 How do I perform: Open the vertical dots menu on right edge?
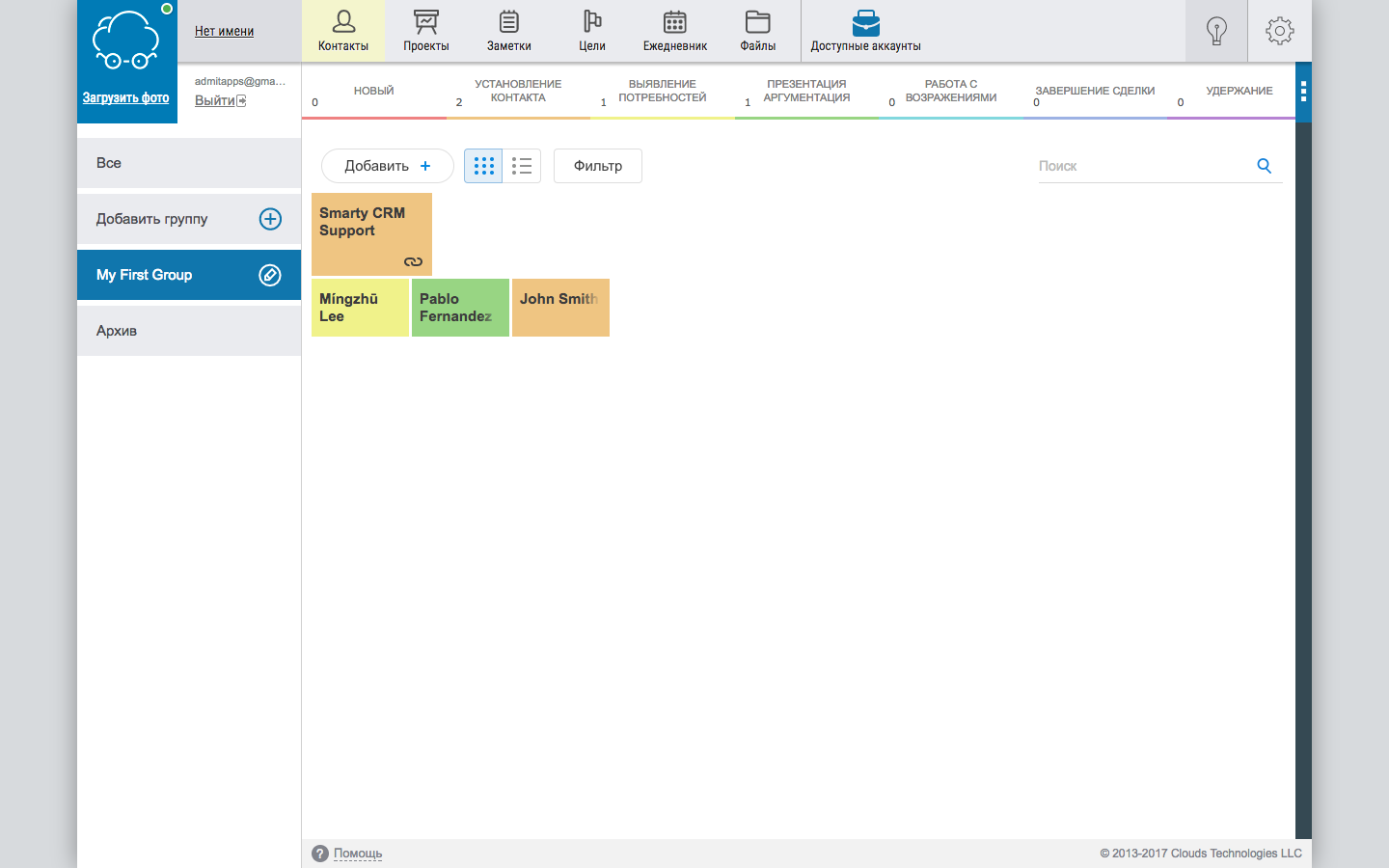click(x=1304, y=92)
